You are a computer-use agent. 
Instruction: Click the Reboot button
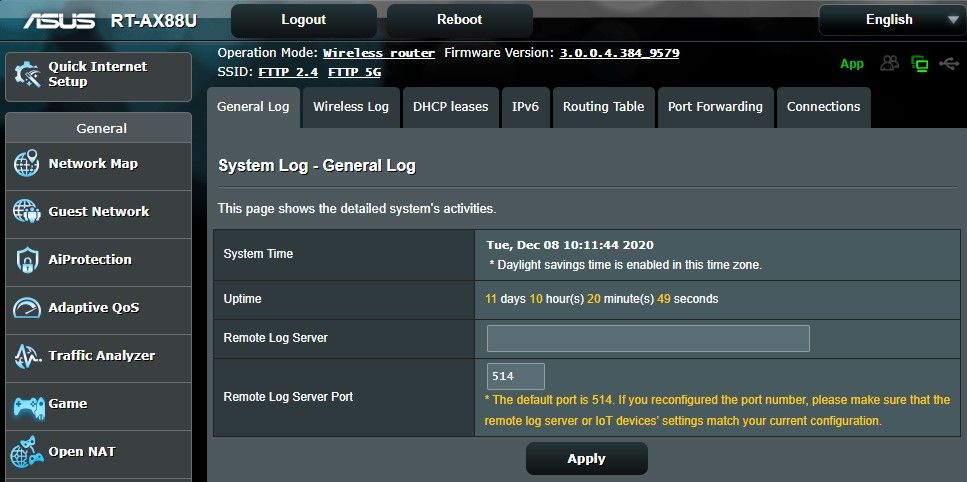point(459,20)
